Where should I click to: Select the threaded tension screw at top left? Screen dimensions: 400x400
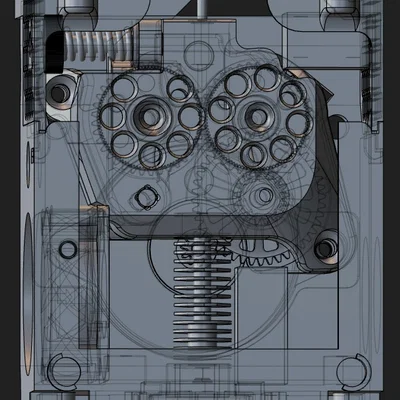[99, 46]
